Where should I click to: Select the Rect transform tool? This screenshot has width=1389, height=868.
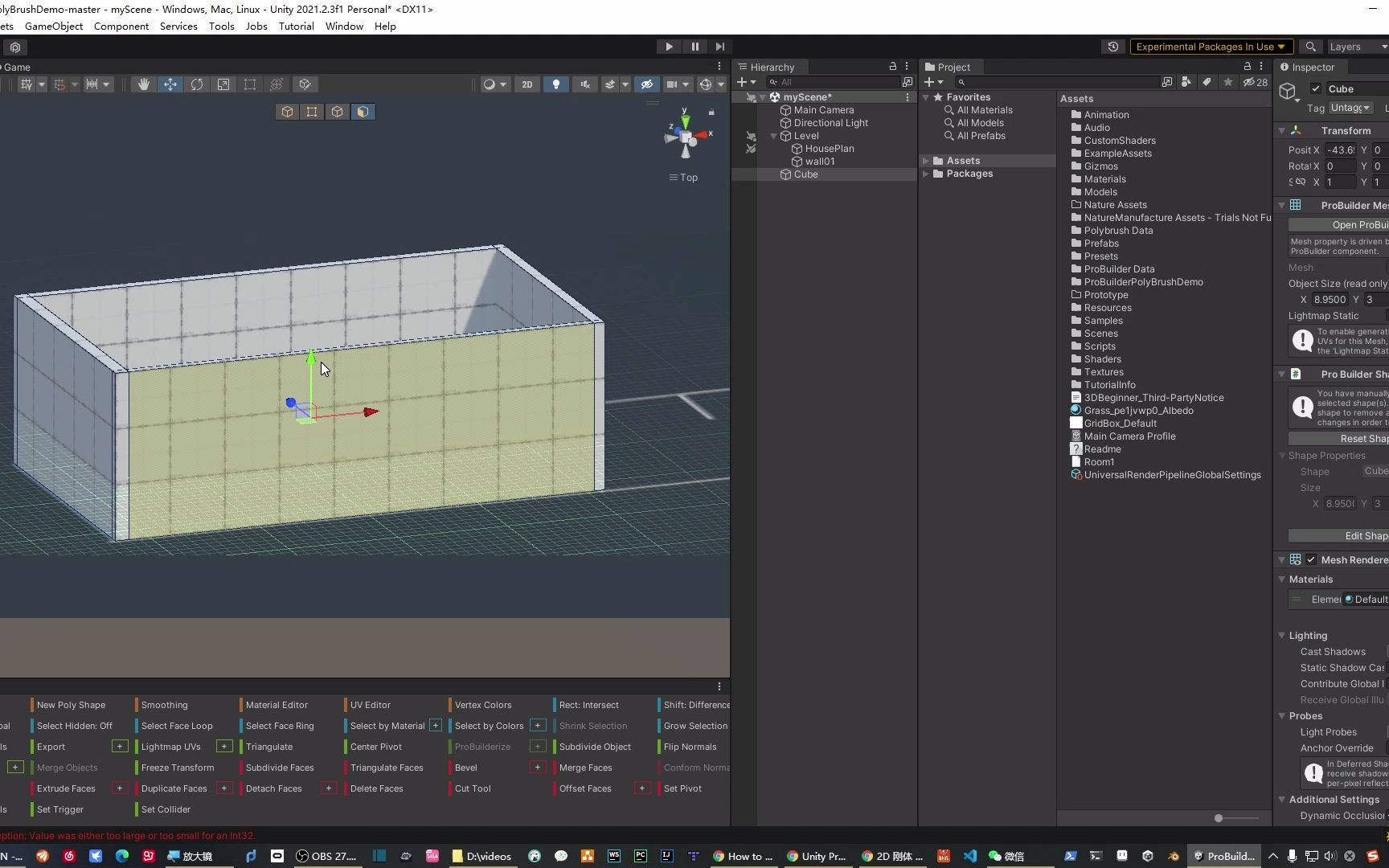click(x=250, y=84)
